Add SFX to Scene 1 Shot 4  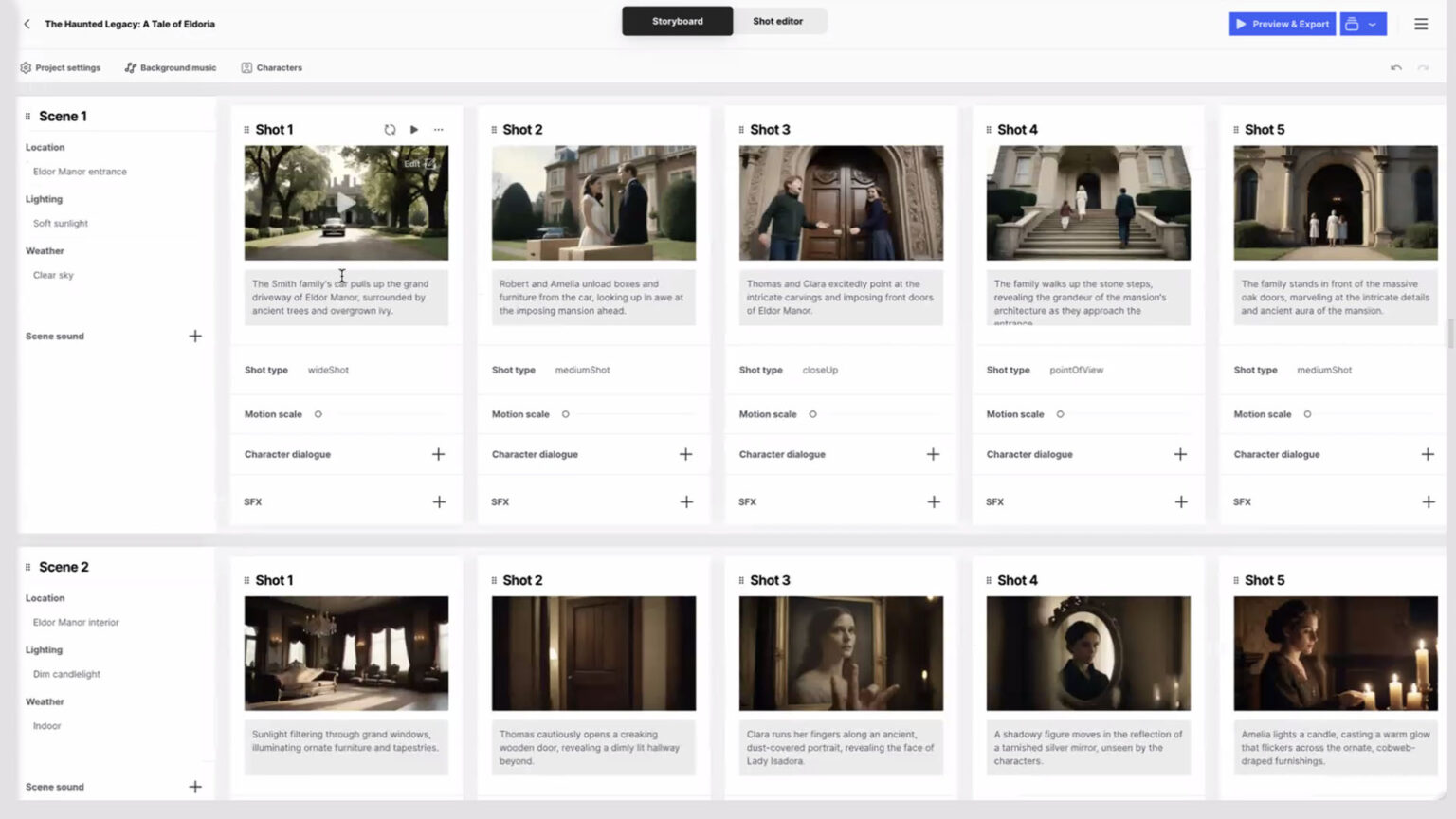1180,502
